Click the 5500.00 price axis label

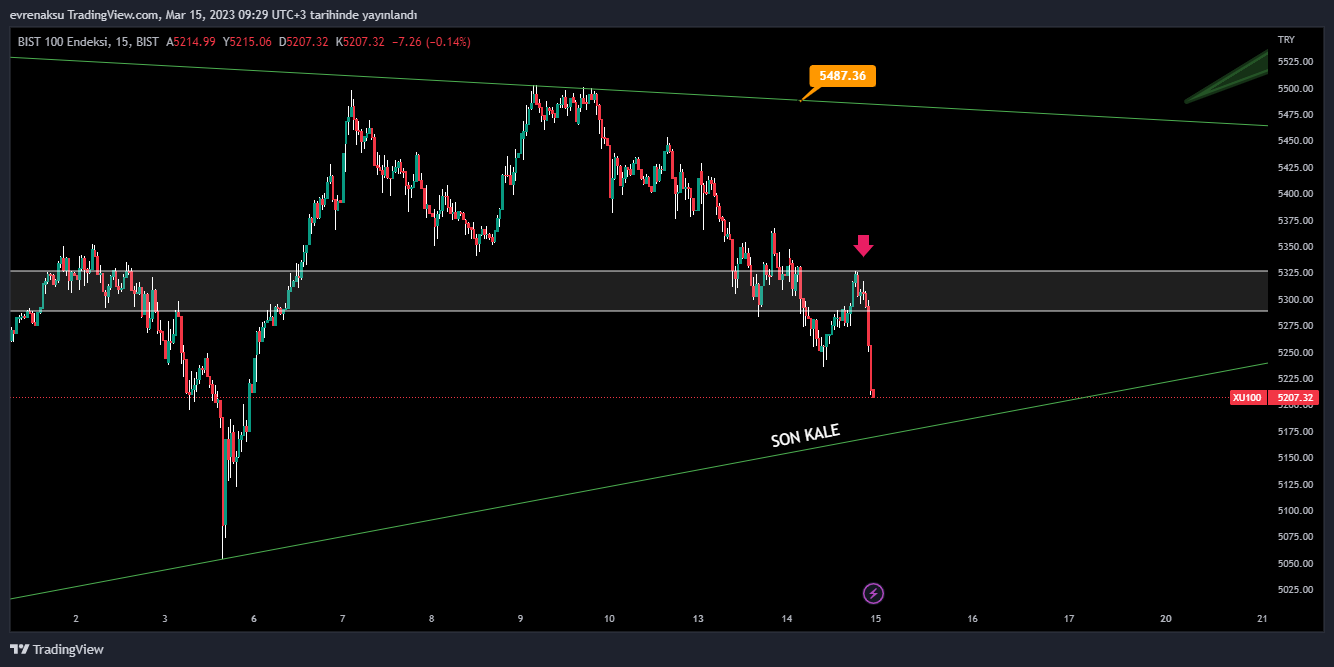pos(1294,89)
